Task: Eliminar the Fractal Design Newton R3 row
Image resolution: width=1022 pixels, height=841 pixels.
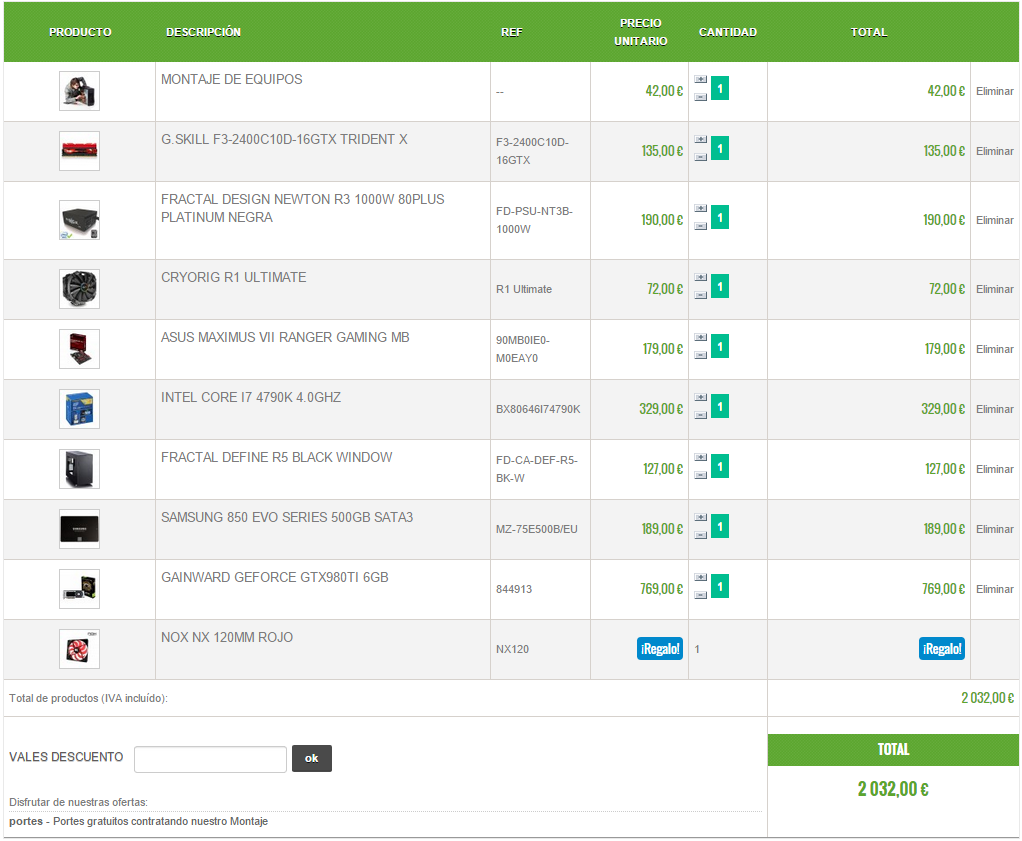Action: pyautogui.click(x=995, y=220)
